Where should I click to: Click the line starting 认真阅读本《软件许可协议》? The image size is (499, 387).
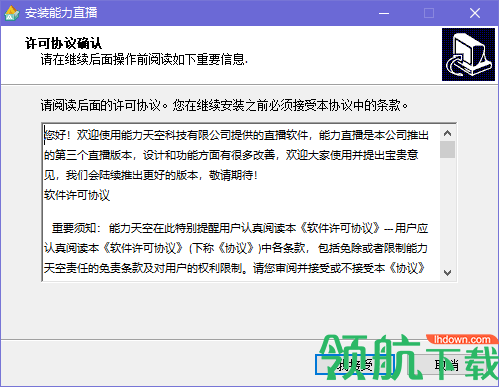(x=236, y=248)
